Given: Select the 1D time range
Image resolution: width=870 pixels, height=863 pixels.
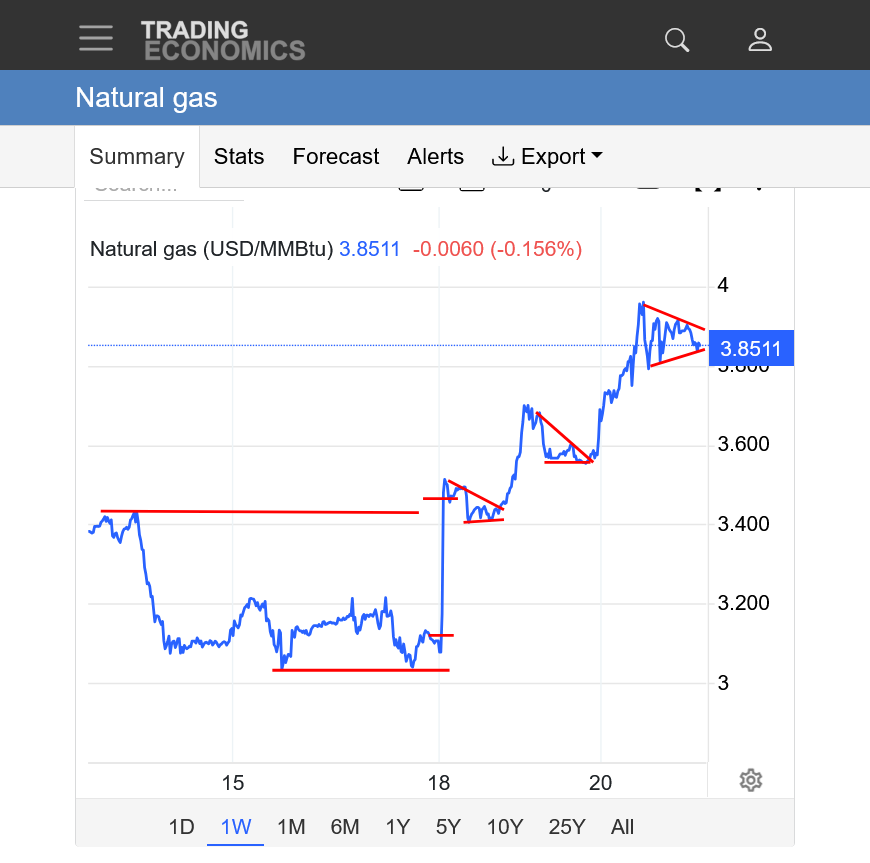Looking at the screenshot, I should pos(181,827).
